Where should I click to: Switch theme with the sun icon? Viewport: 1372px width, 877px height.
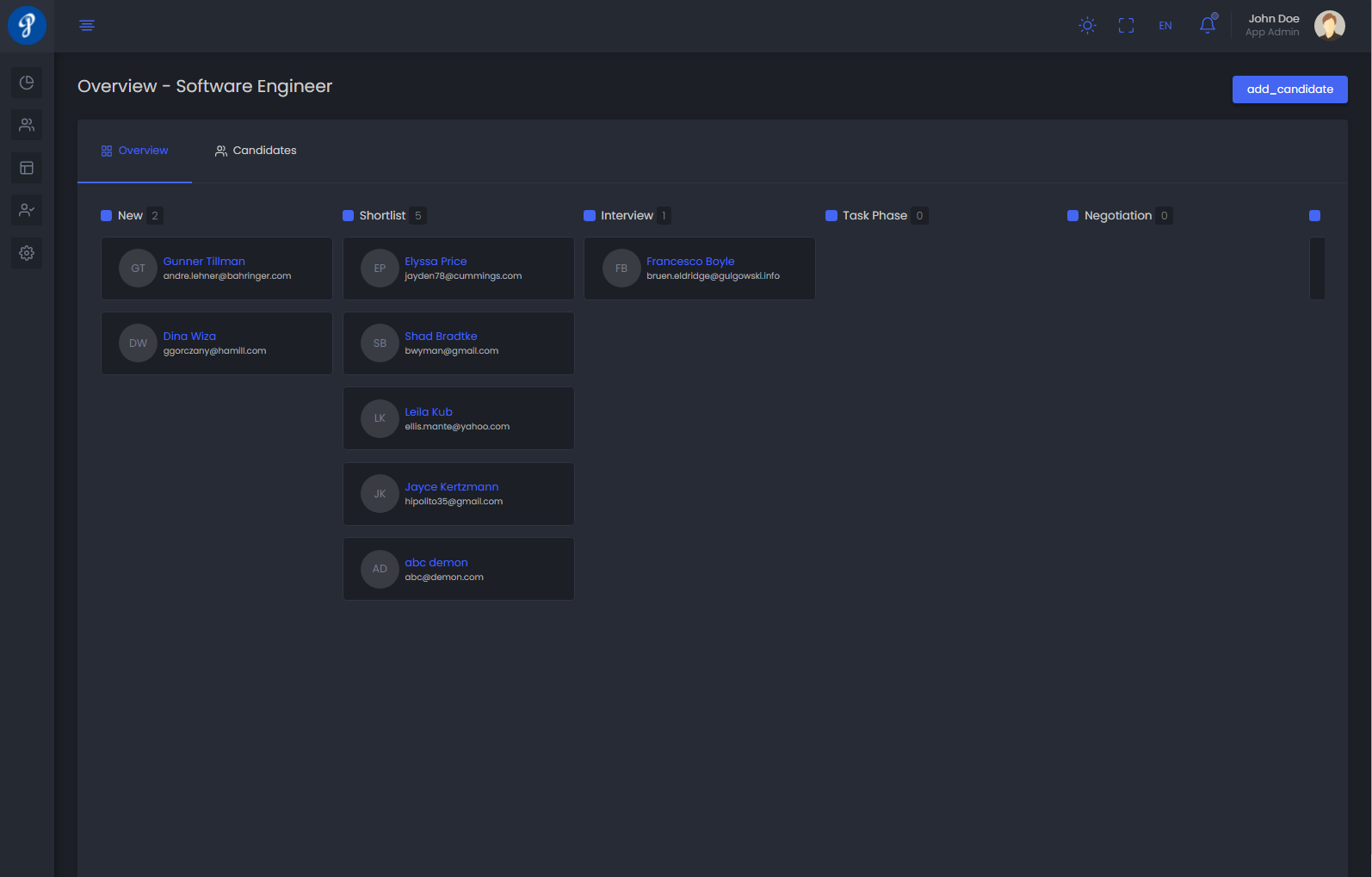[x=1087, y=26]
